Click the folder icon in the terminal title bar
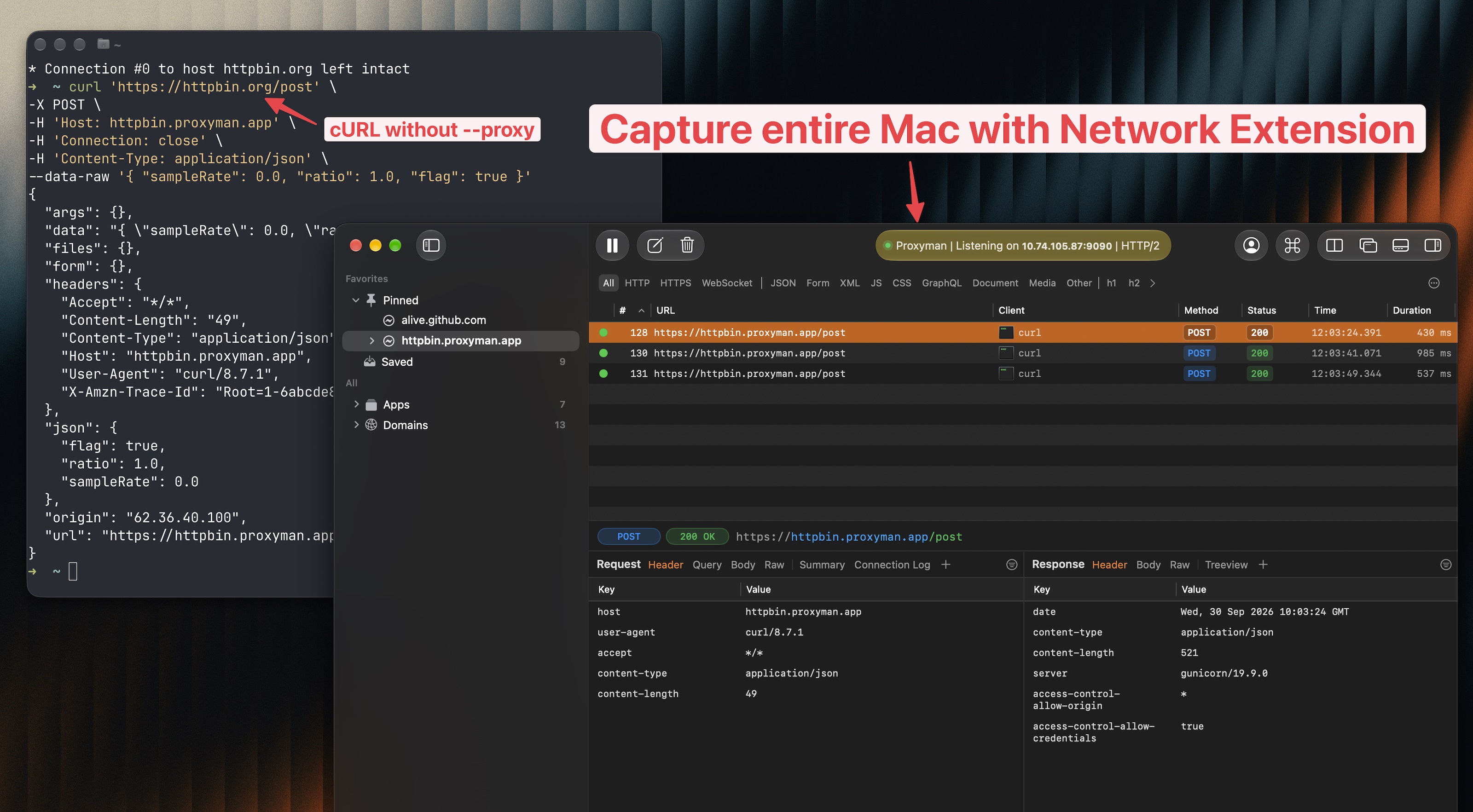The width and height of the screenshot is (1473, 812). (104, 43)
